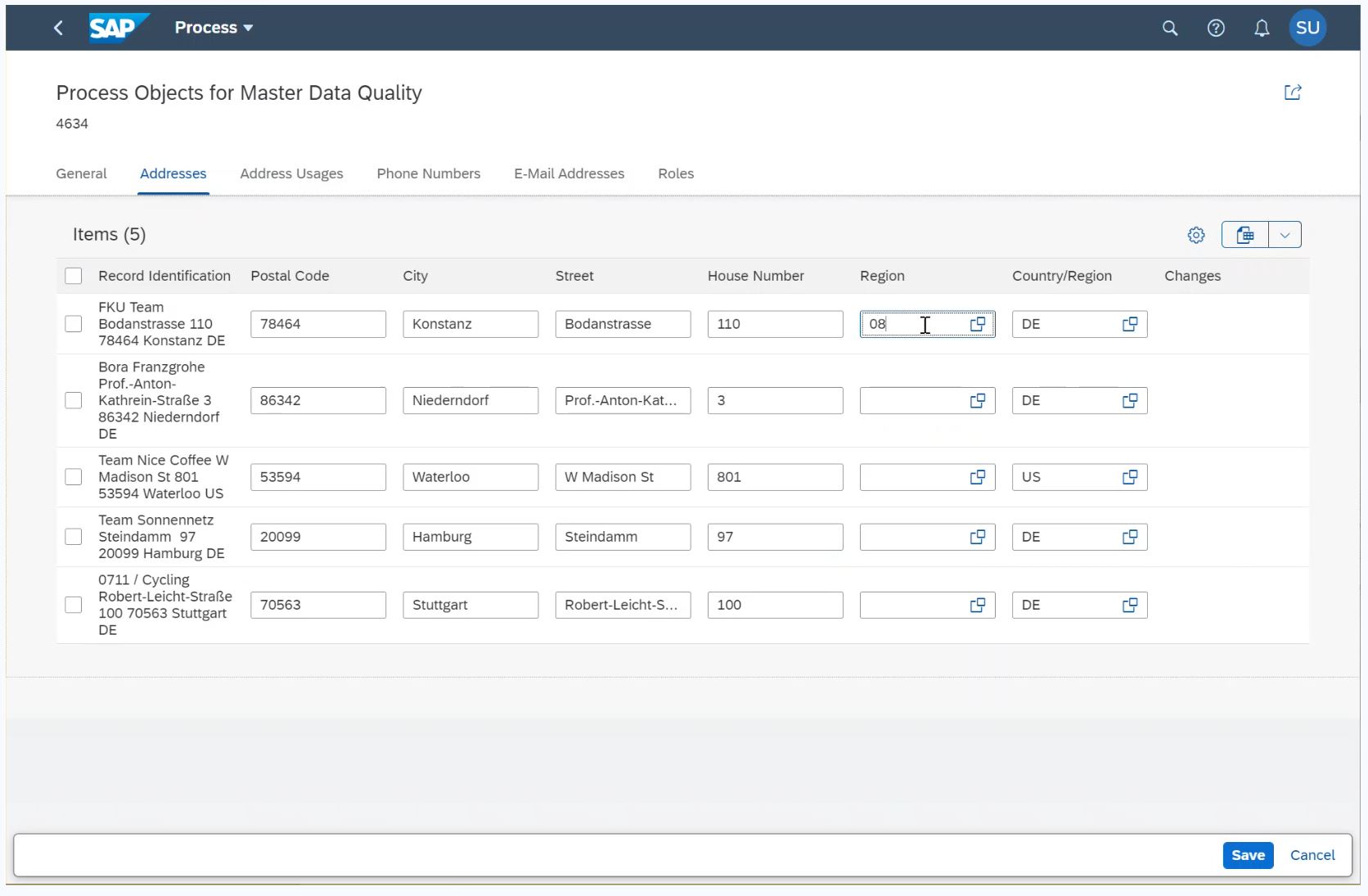
Task: Click the mass edit table icon button
Action: click(x=1244, y=235)
